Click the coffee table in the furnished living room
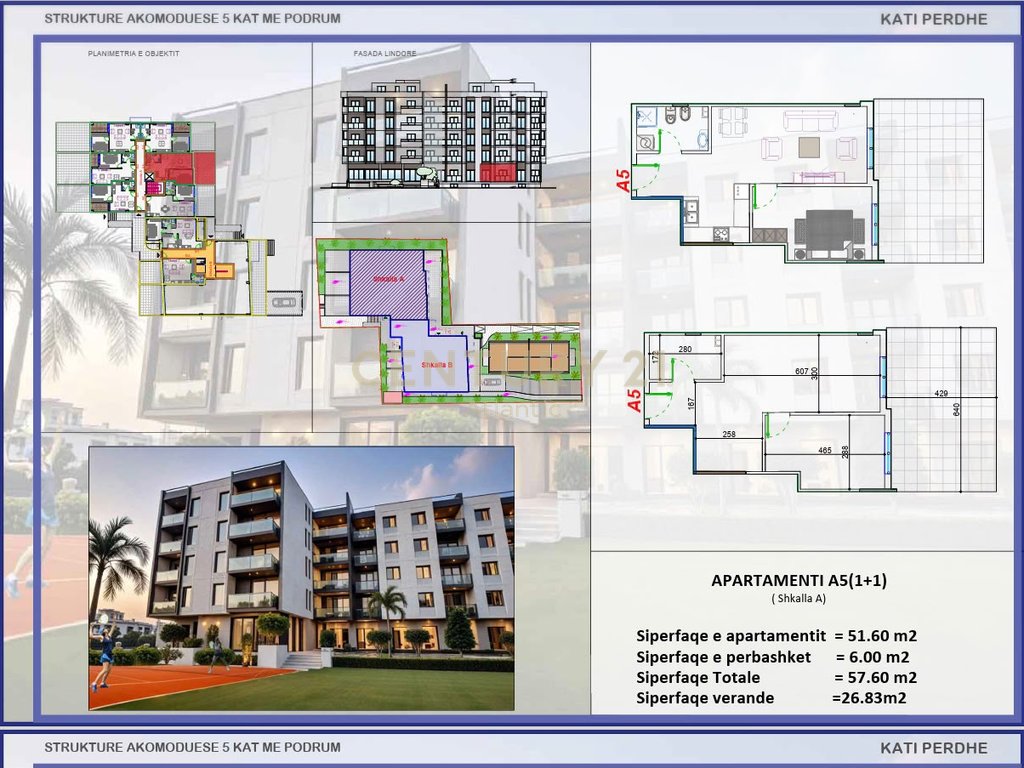1024x768 pixels. [810, 147]
